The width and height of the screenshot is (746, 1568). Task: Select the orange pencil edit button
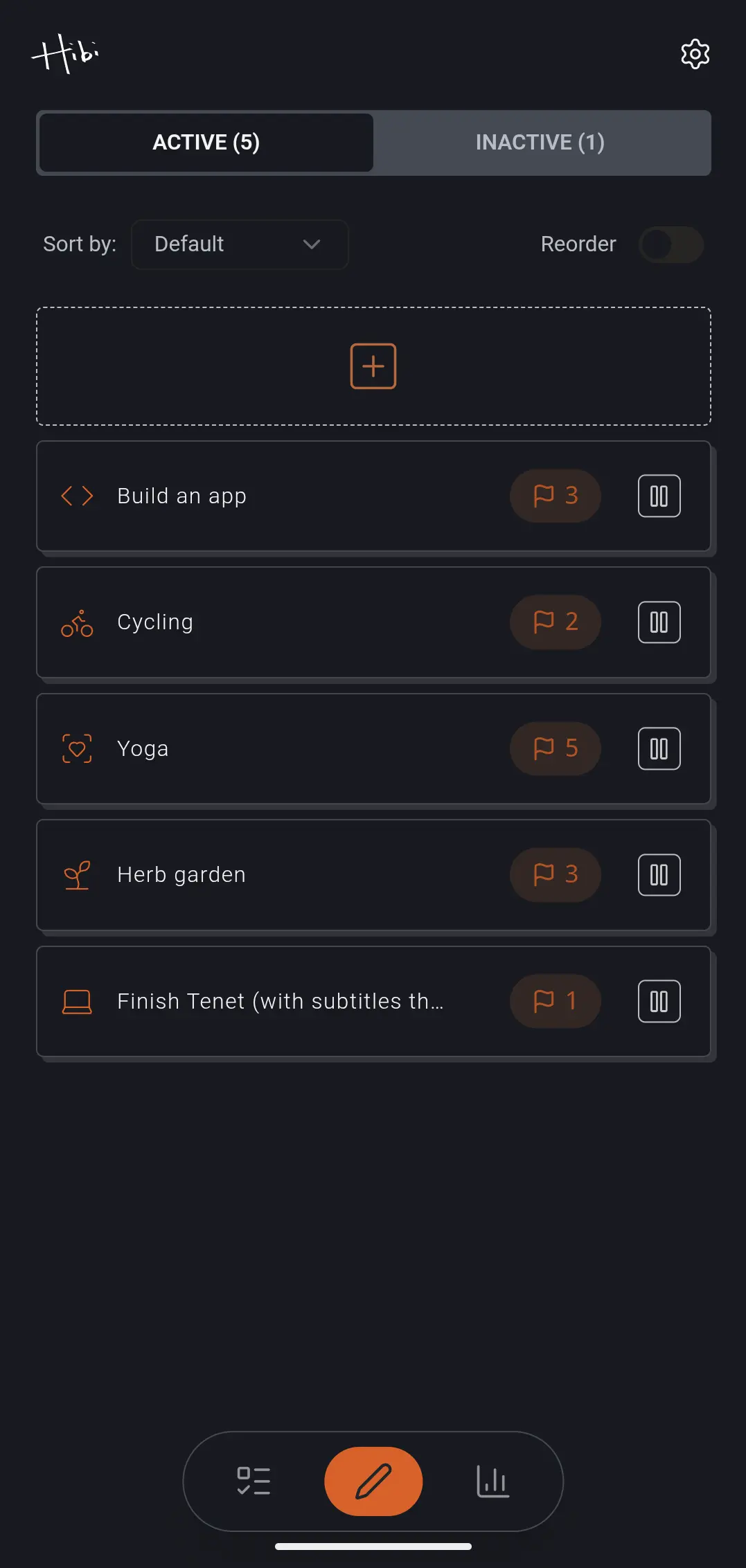[373, 1481]
